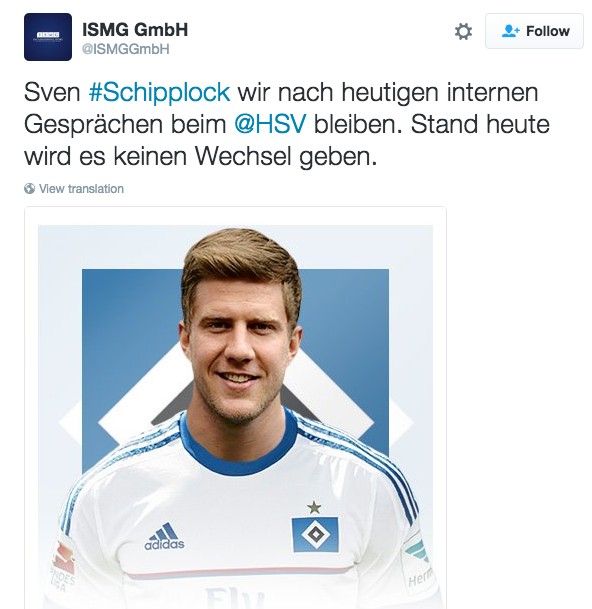Open the #Schipplock hashtag
The image size is (592, 609).
pyautogui.click(x=160, y=92)
